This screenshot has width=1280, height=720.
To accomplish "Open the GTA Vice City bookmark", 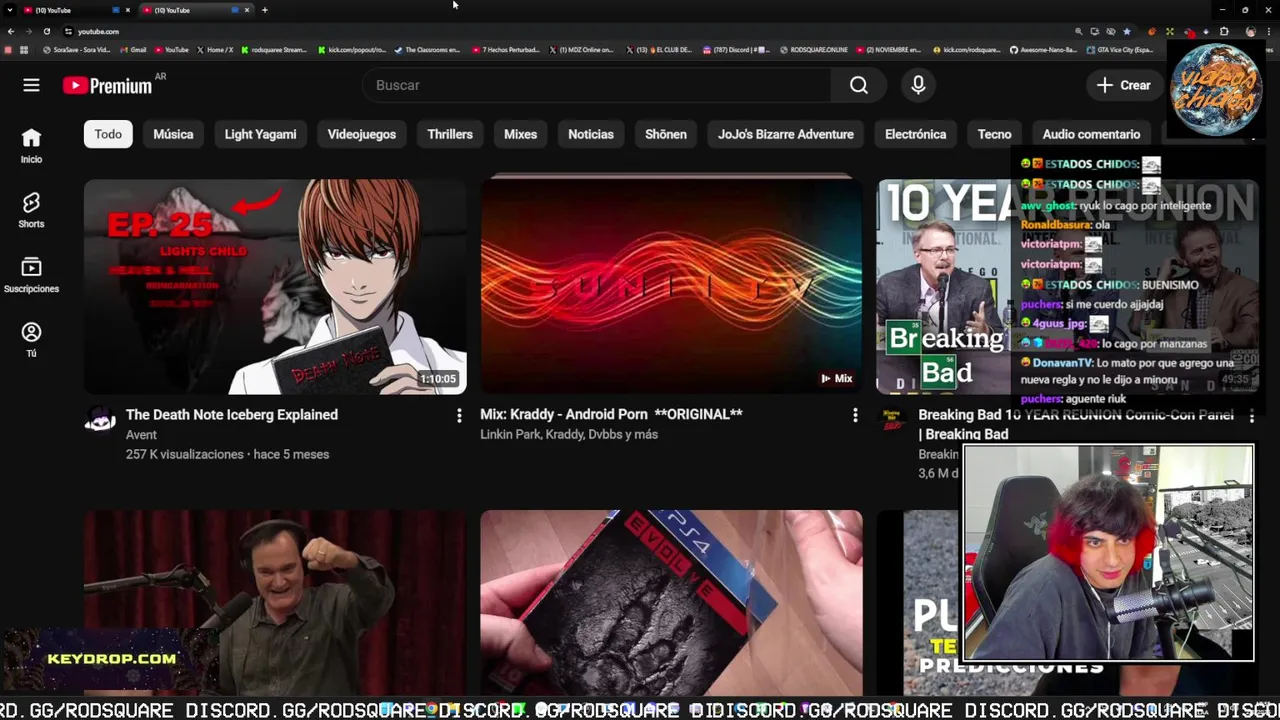I will coord(1121,49).
